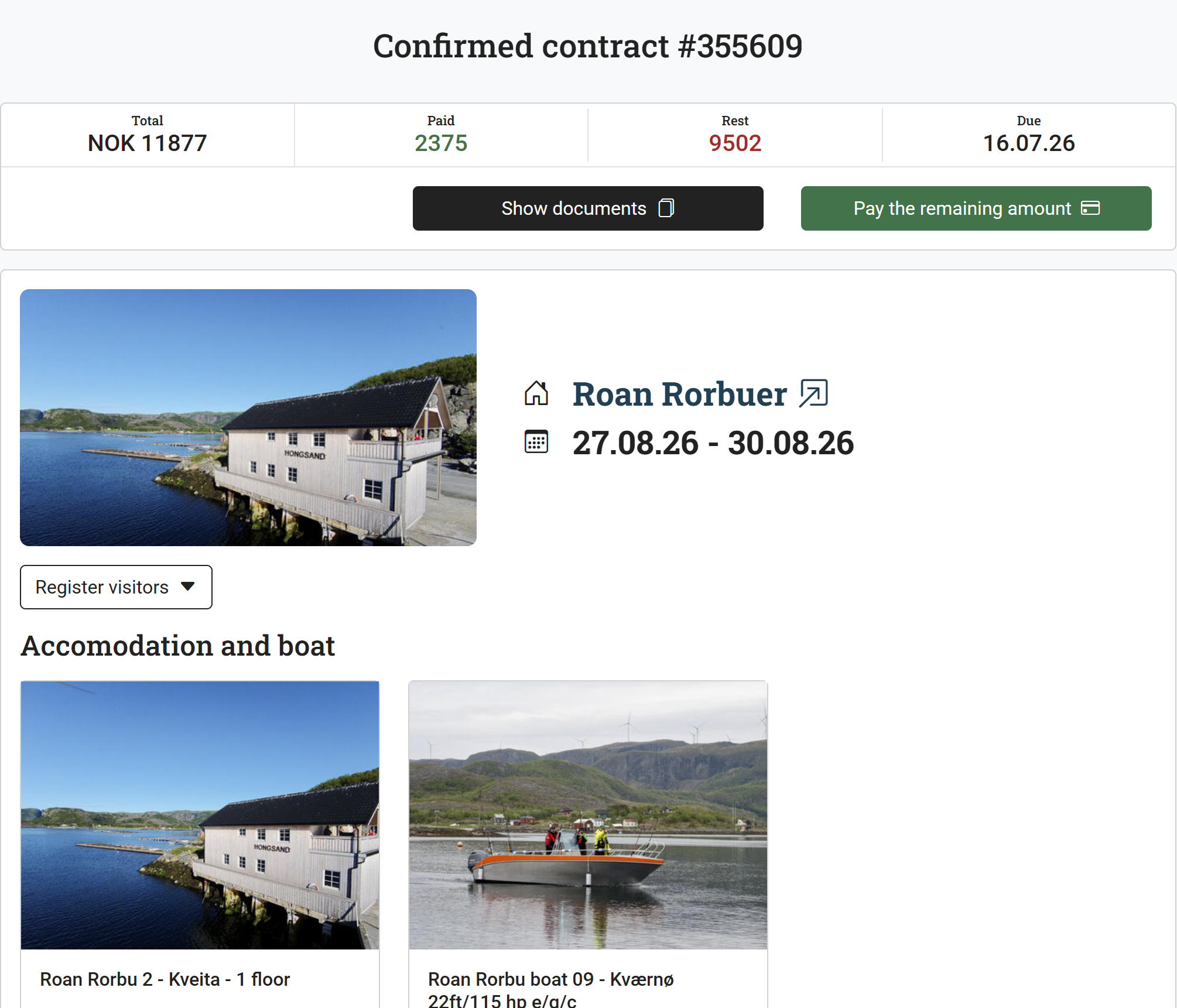Viewport: 1177px width, 1008px height.
Task: Select the Roan Rorbu 2 - Kveita title
Action: click(x=165, y=979)
